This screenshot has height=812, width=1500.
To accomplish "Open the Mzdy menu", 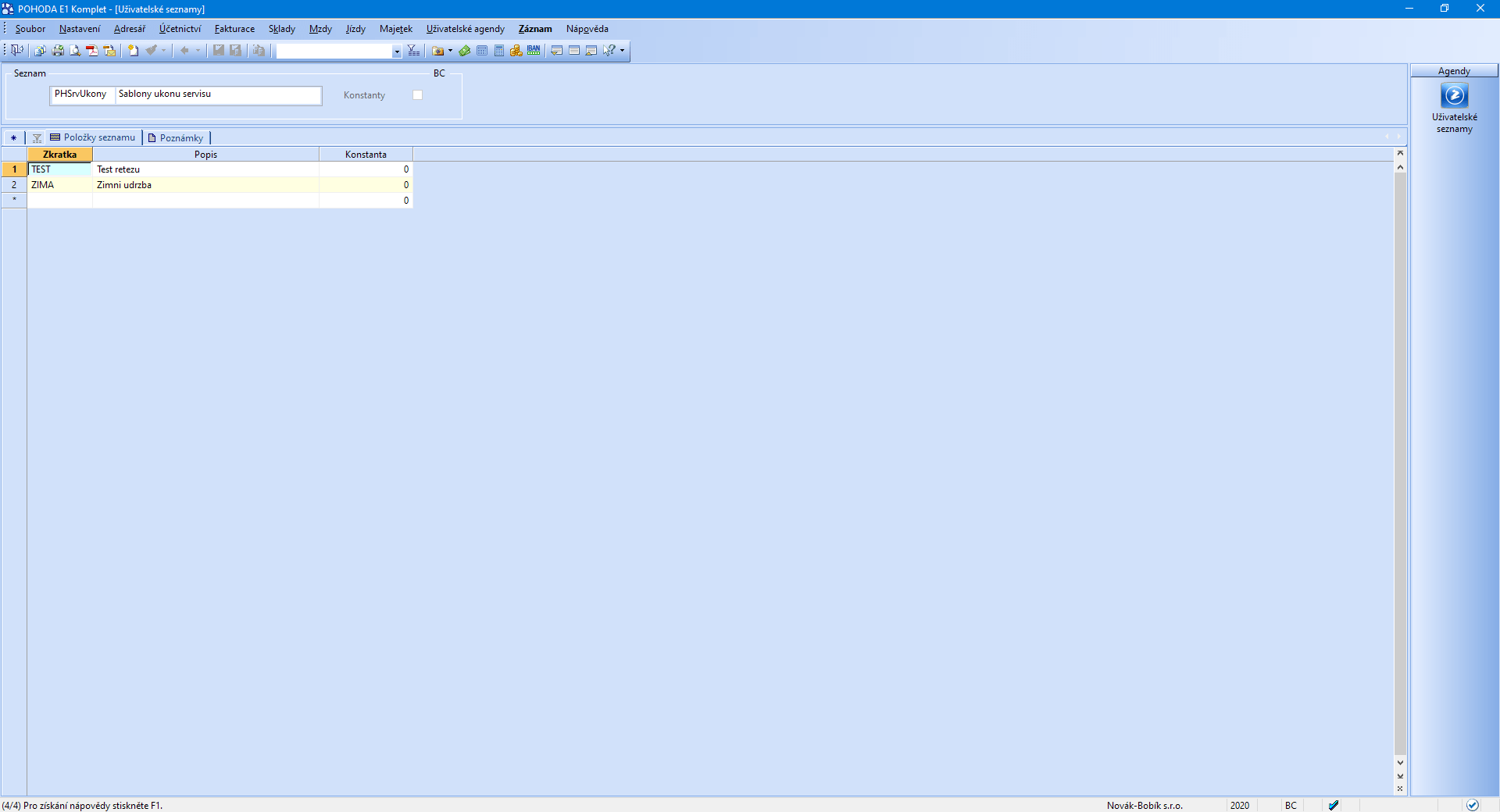I will pyautogui.click(x=320, y=29).
